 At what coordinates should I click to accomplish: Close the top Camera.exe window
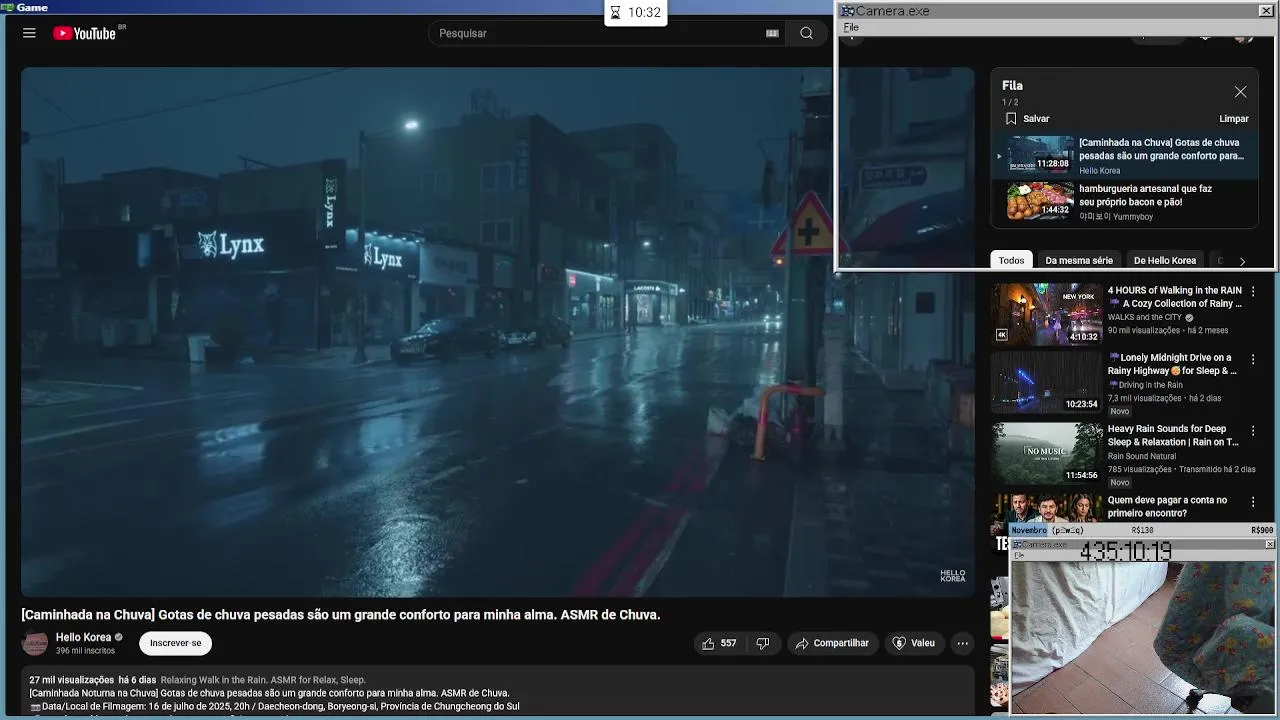(x=1265, y=11)
